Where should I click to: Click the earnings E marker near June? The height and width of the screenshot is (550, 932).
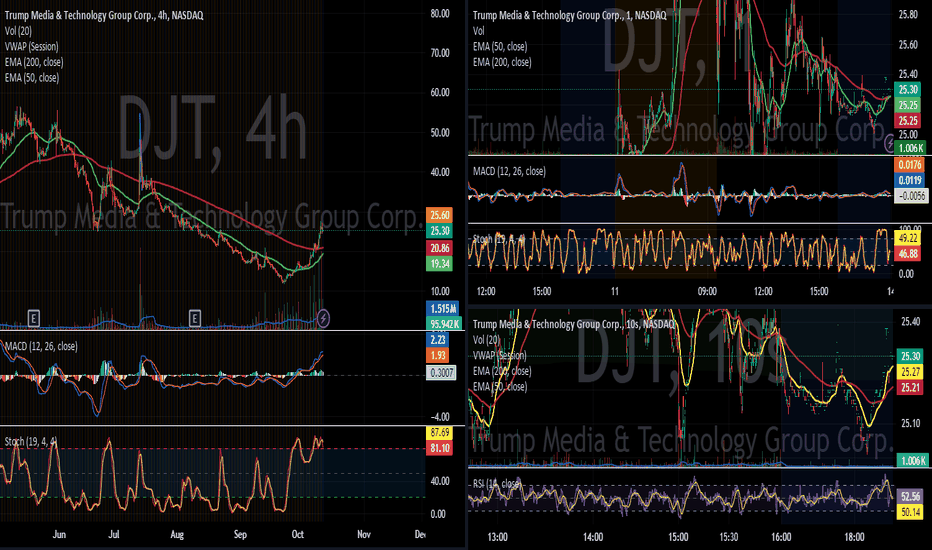(x=33, y=319)
